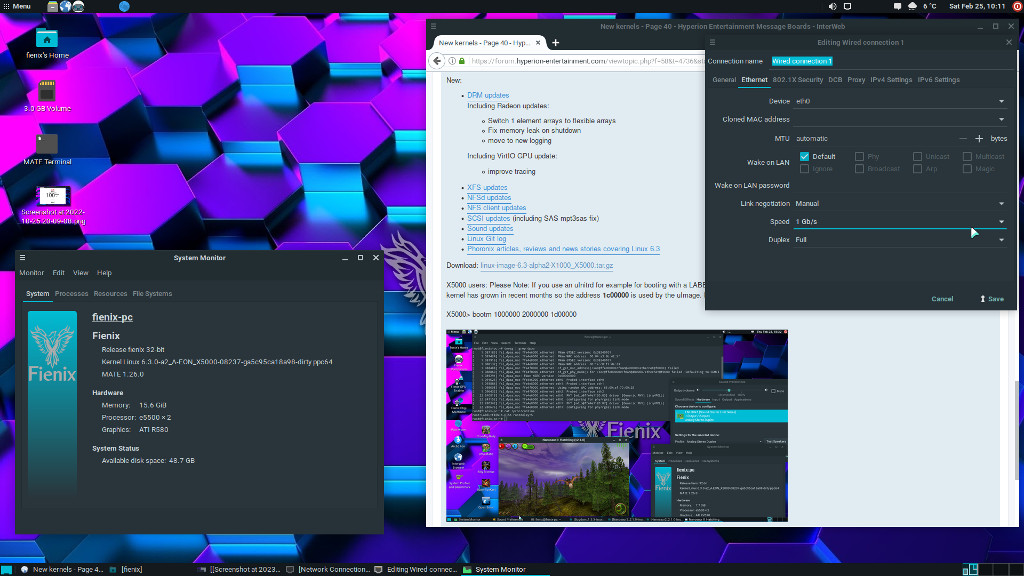The height and width of the screenshot is (576, 1024).
Task: Click the display icon in system tray
Action: click(x=848, y=7)
